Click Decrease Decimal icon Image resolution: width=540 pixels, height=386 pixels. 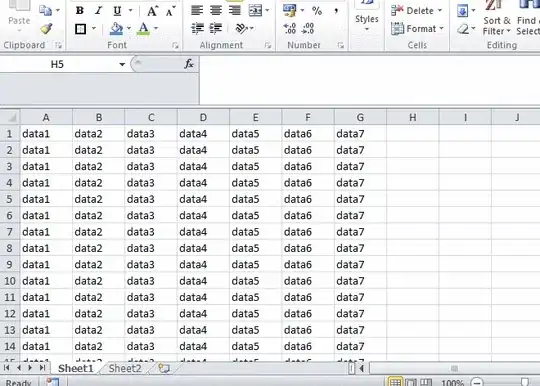(308, 29)
